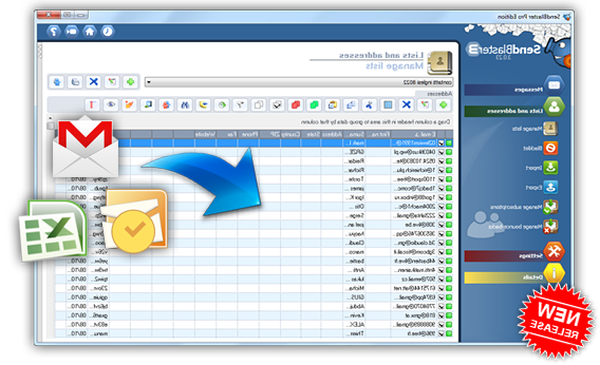Click the blue square select-all icon

click(x=388, y=104)
